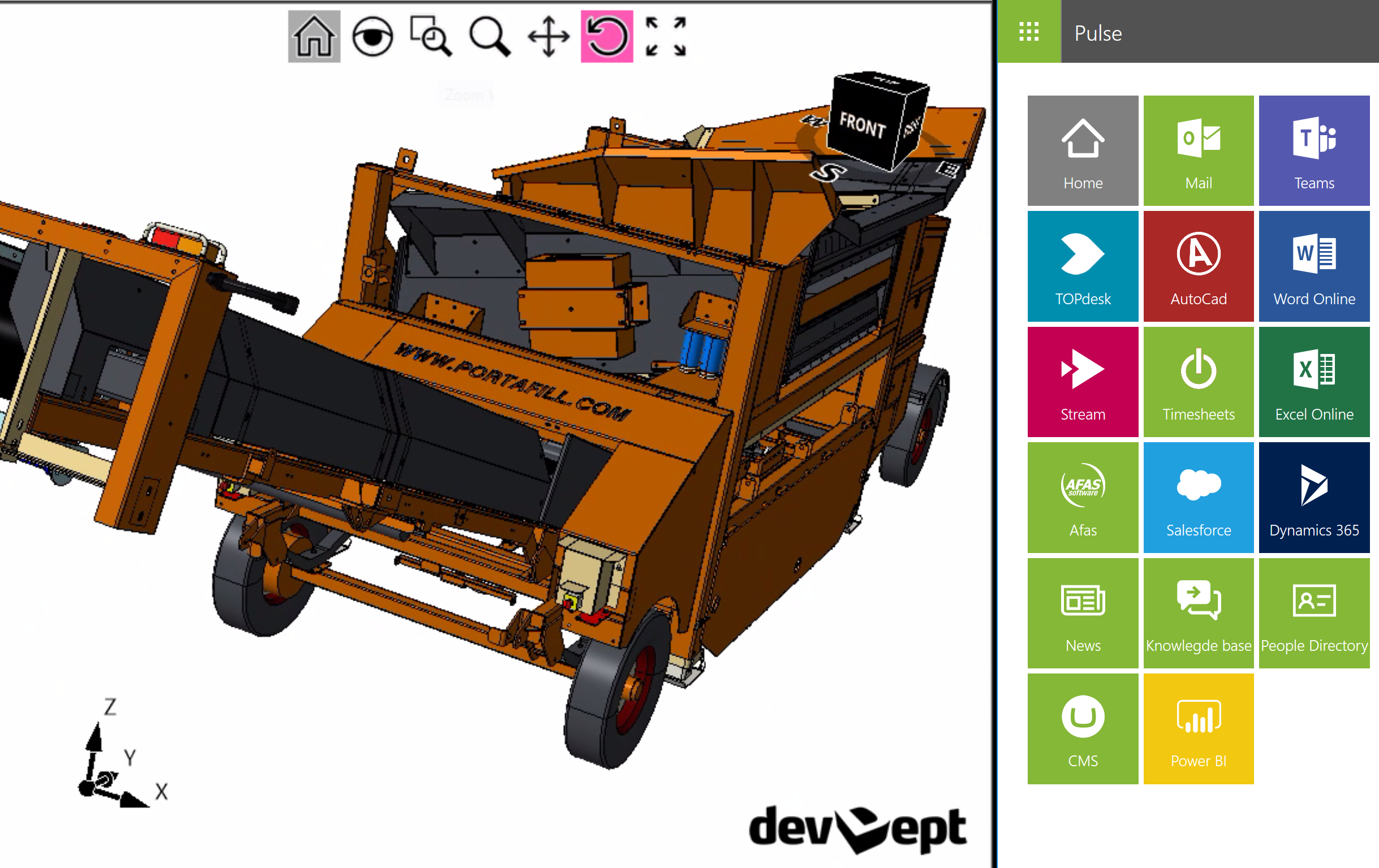Open the Timesheets tile

(1199, 382)
